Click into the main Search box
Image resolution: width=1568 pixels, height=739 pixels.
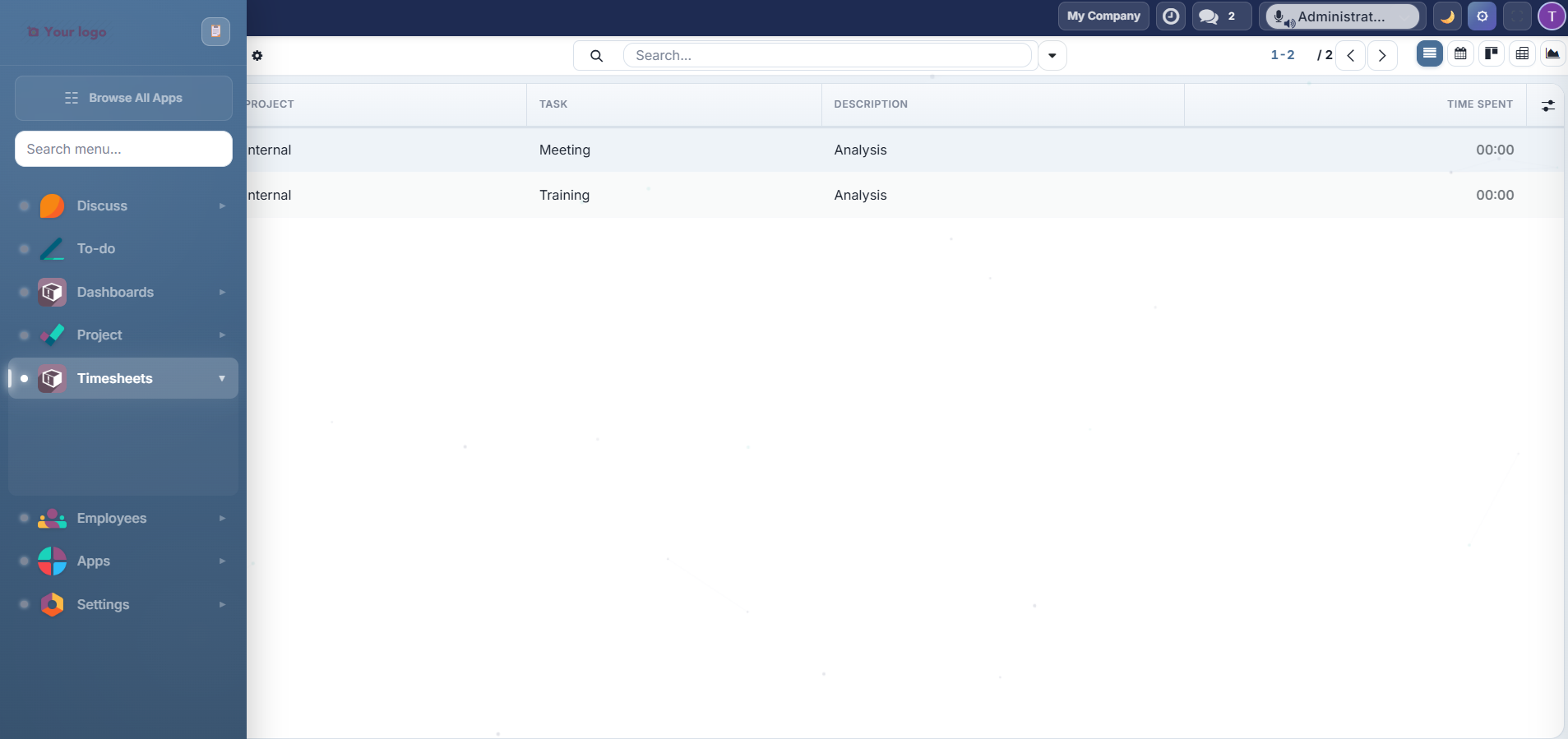[x=827, y=55]
